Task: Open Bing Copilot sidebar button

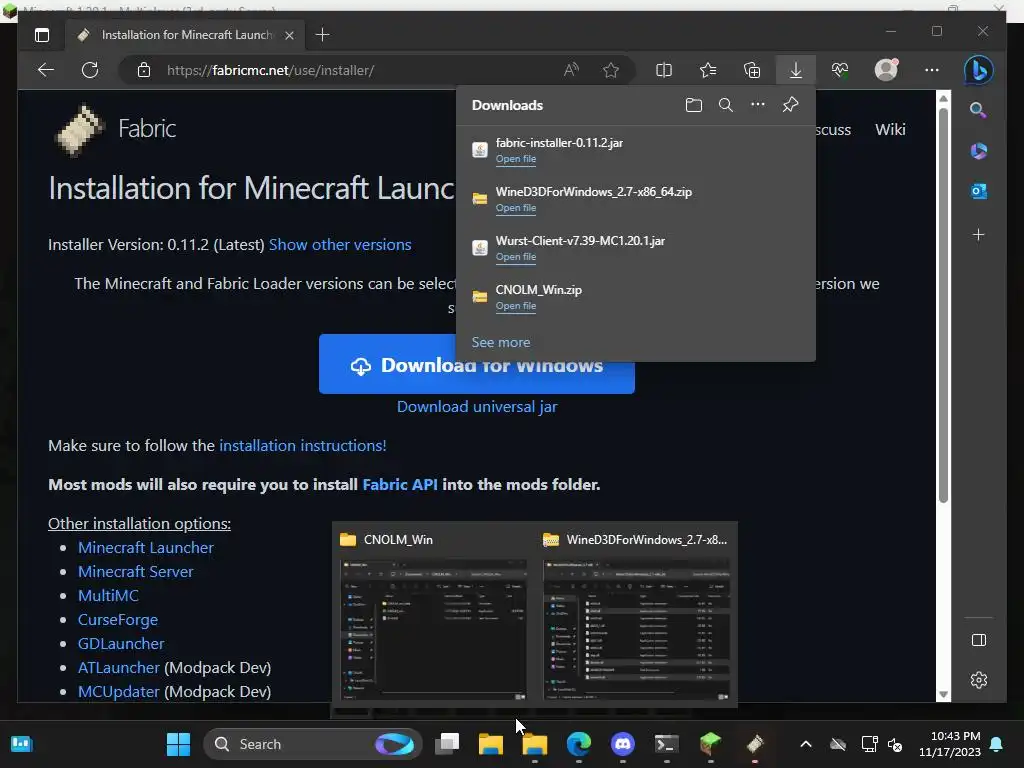Action: [978, 70]
